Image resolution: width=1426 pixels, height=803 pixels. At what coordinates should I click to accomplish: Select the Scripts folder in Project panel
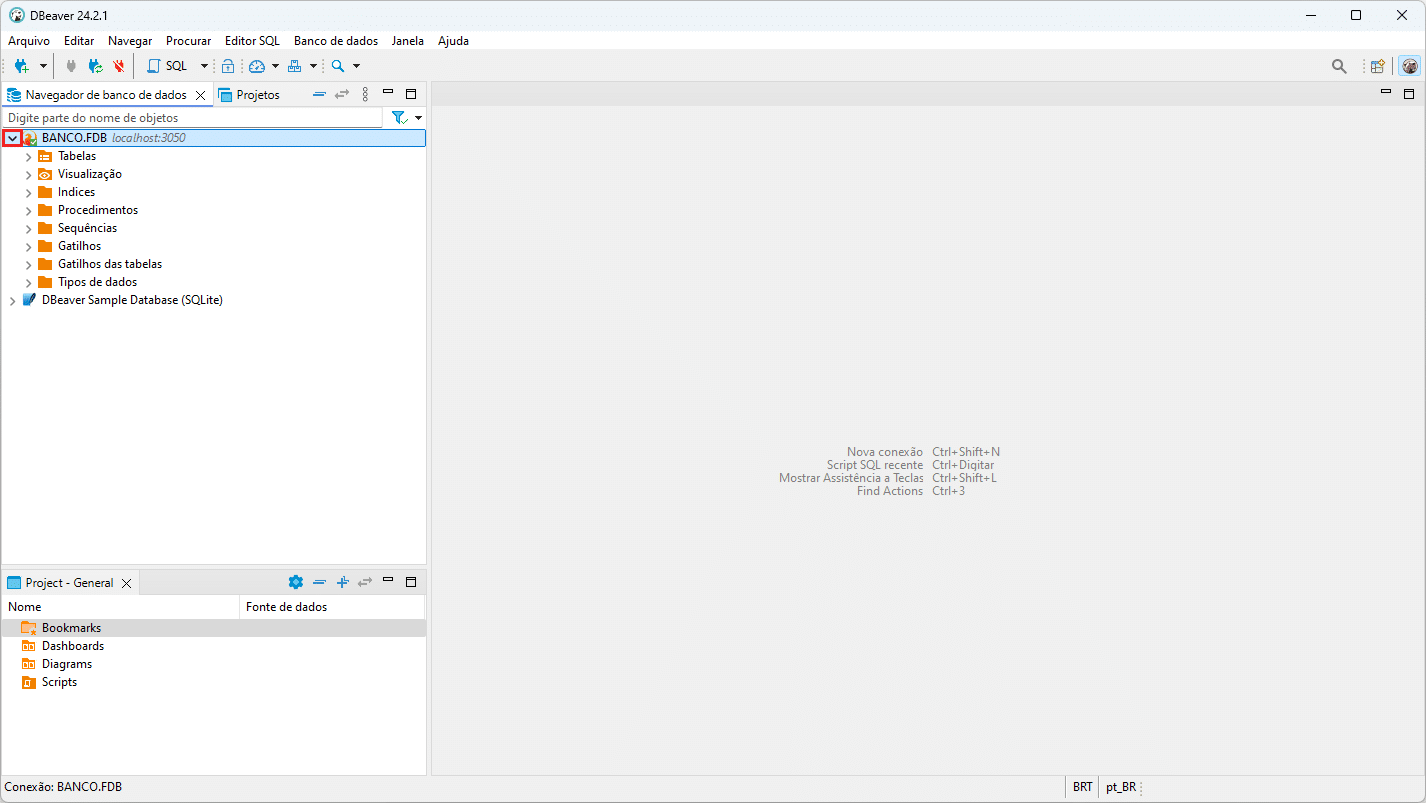pyautogui.click(x=59, y=682)
